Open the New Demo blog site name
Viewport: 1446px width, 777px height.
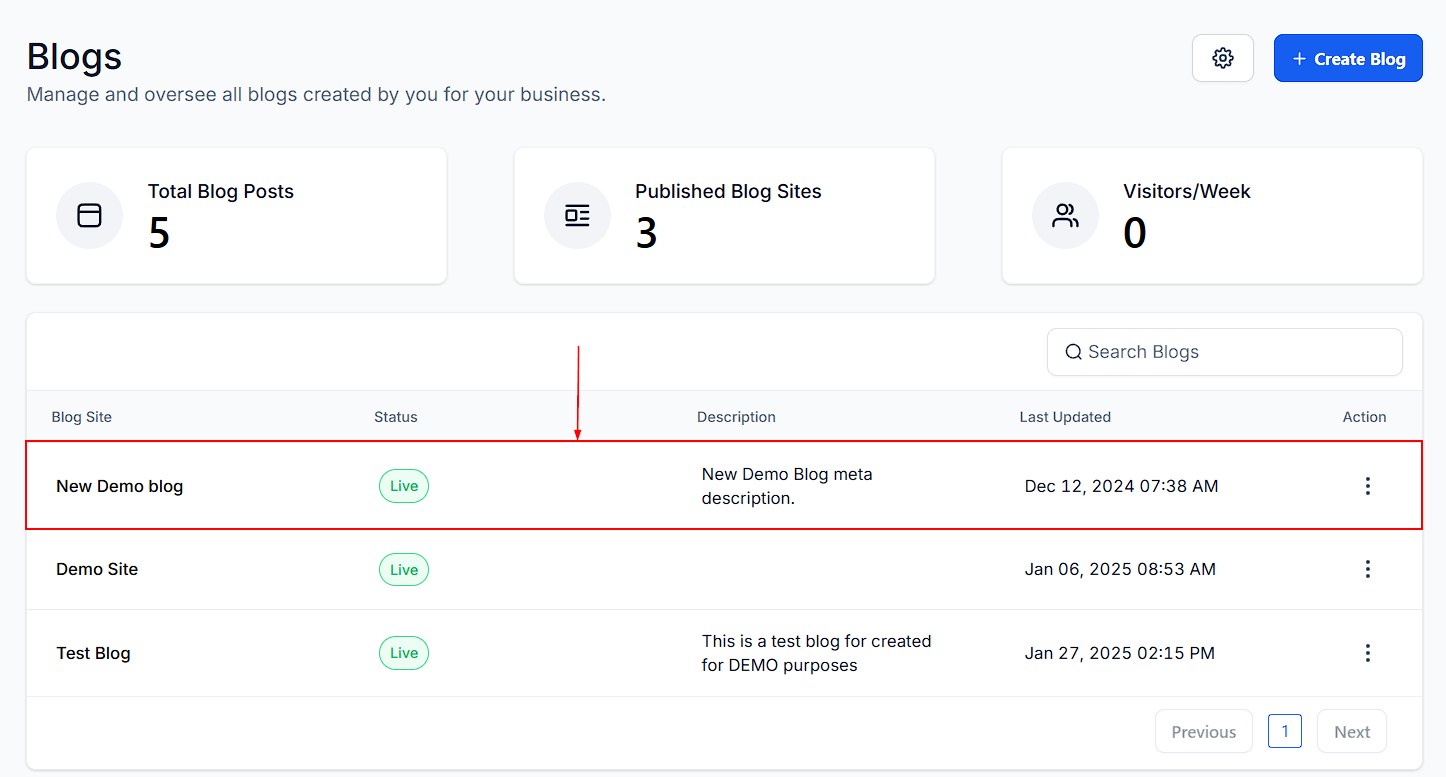point(119,486)
